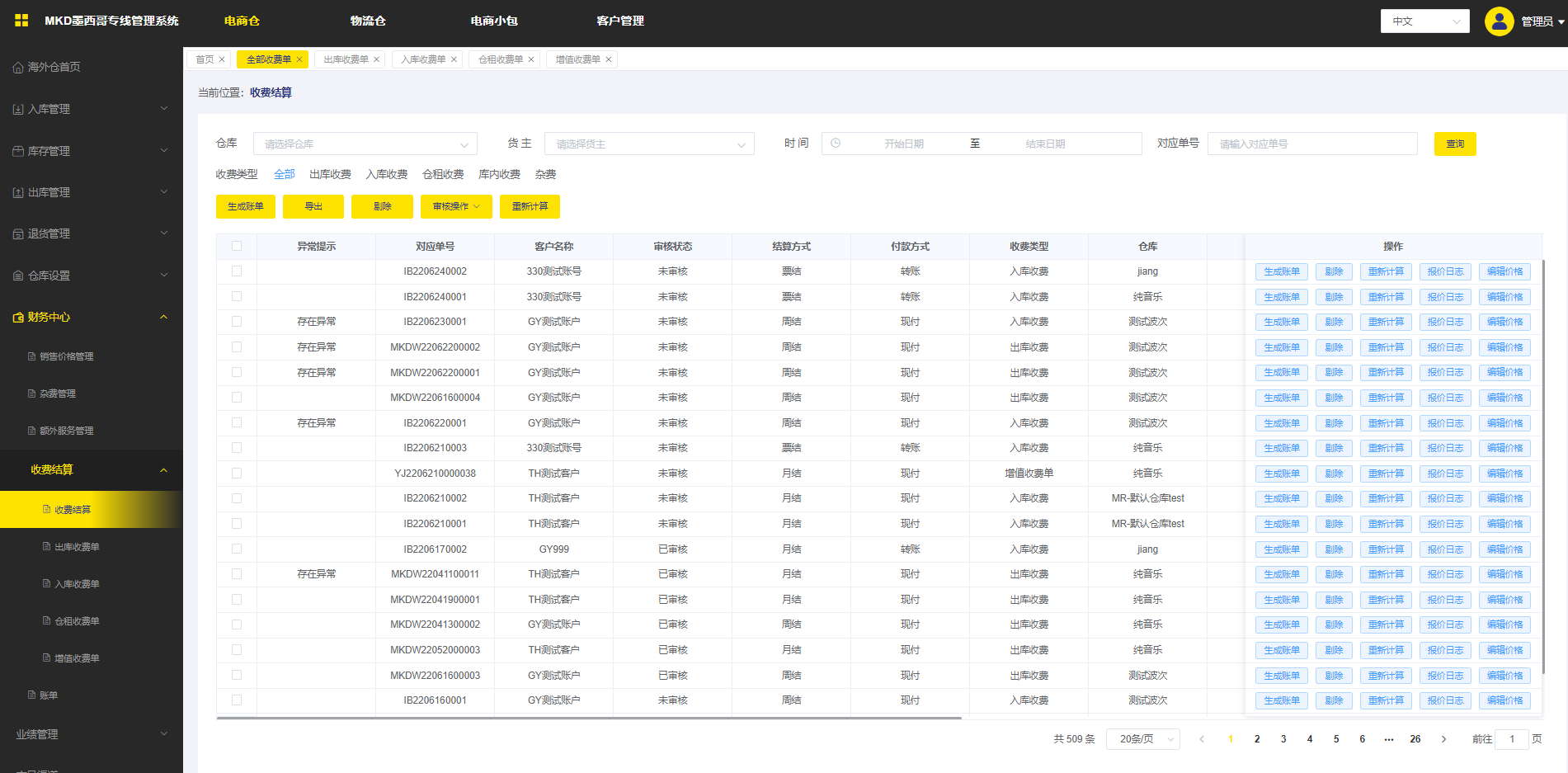Close the 出库收费单 tab
Image resolution: width=1568 pixels, height=773 pixels.
(x=377, y=59)
